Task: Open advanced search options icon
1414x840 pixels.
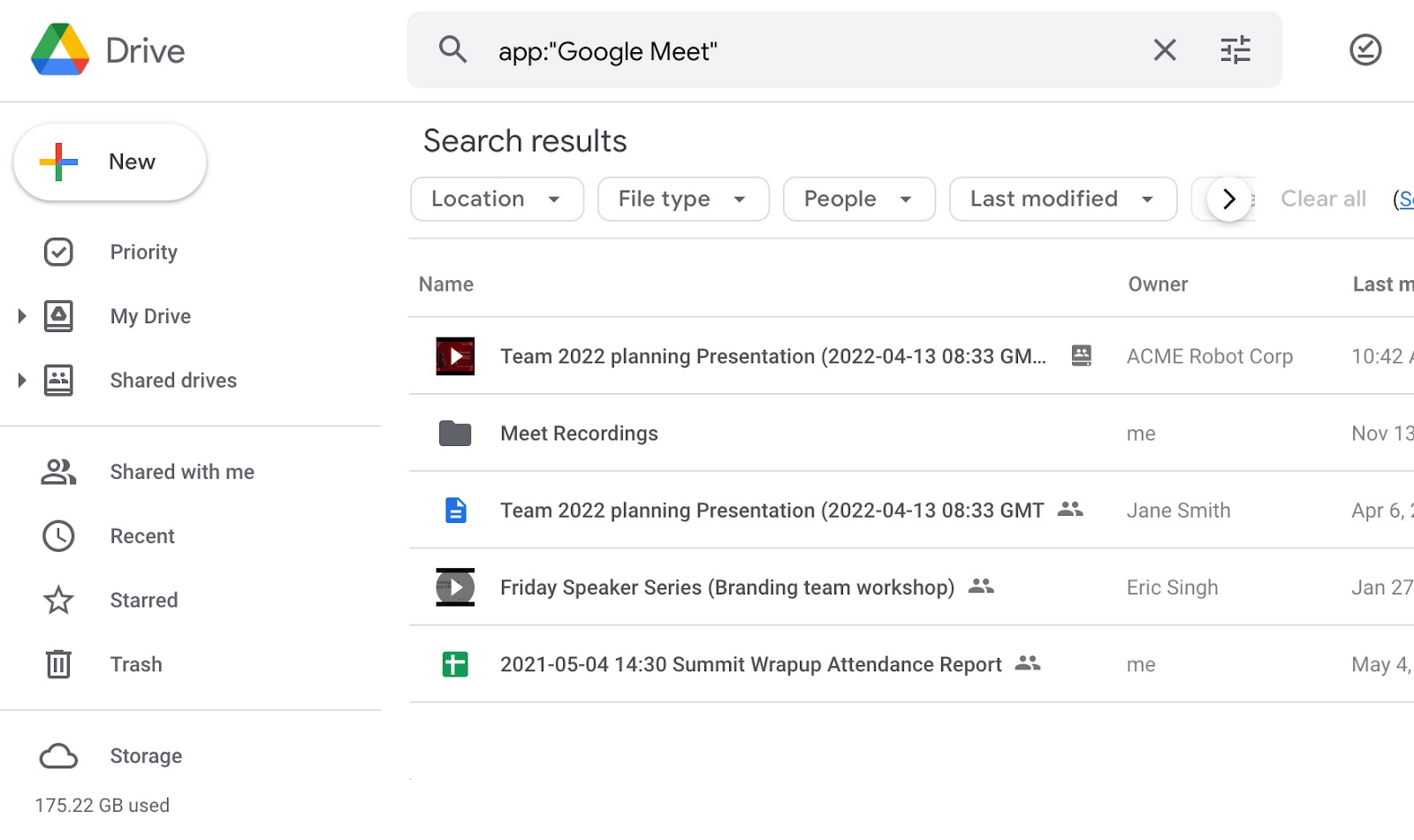Action: 1235,50
